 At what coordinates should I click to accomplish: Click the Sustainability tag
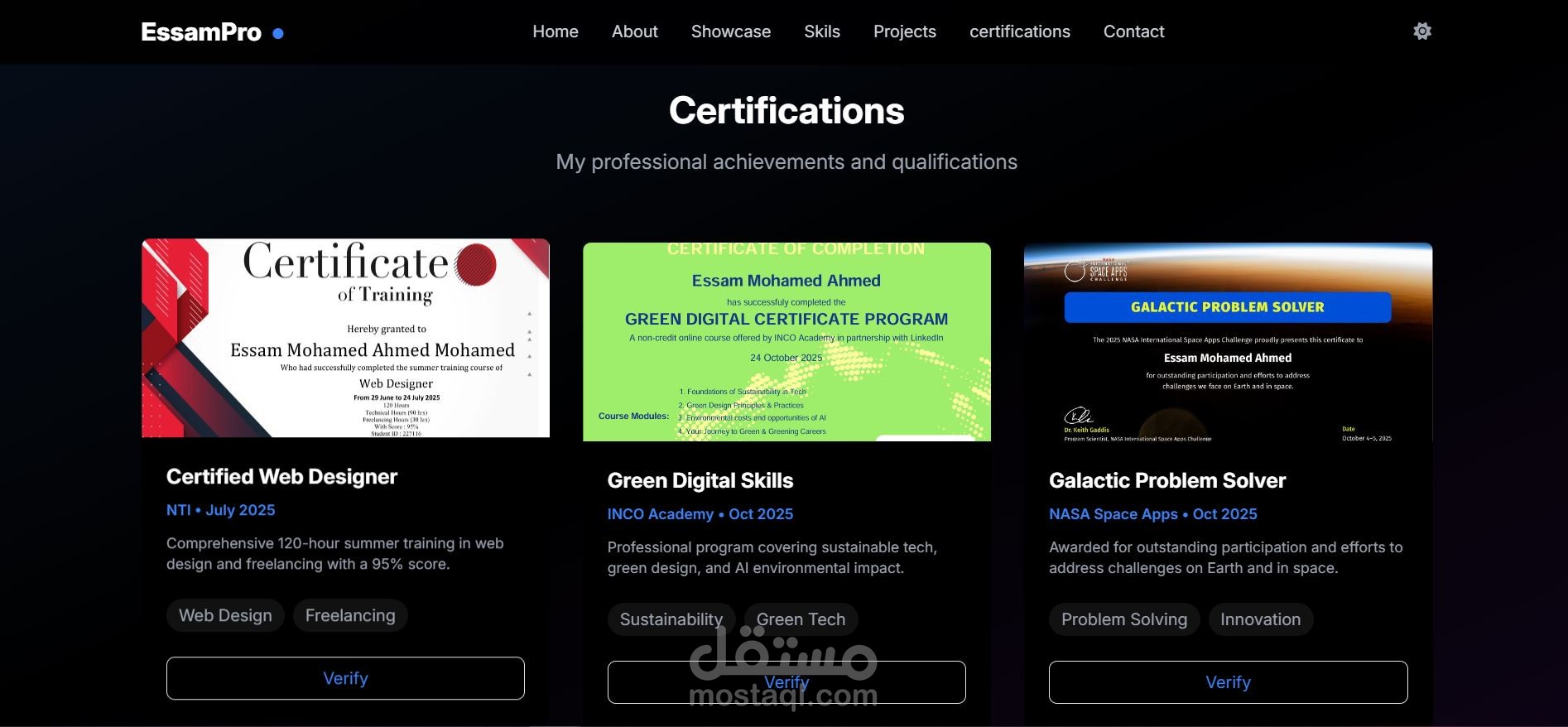click(x=671, y=619)
